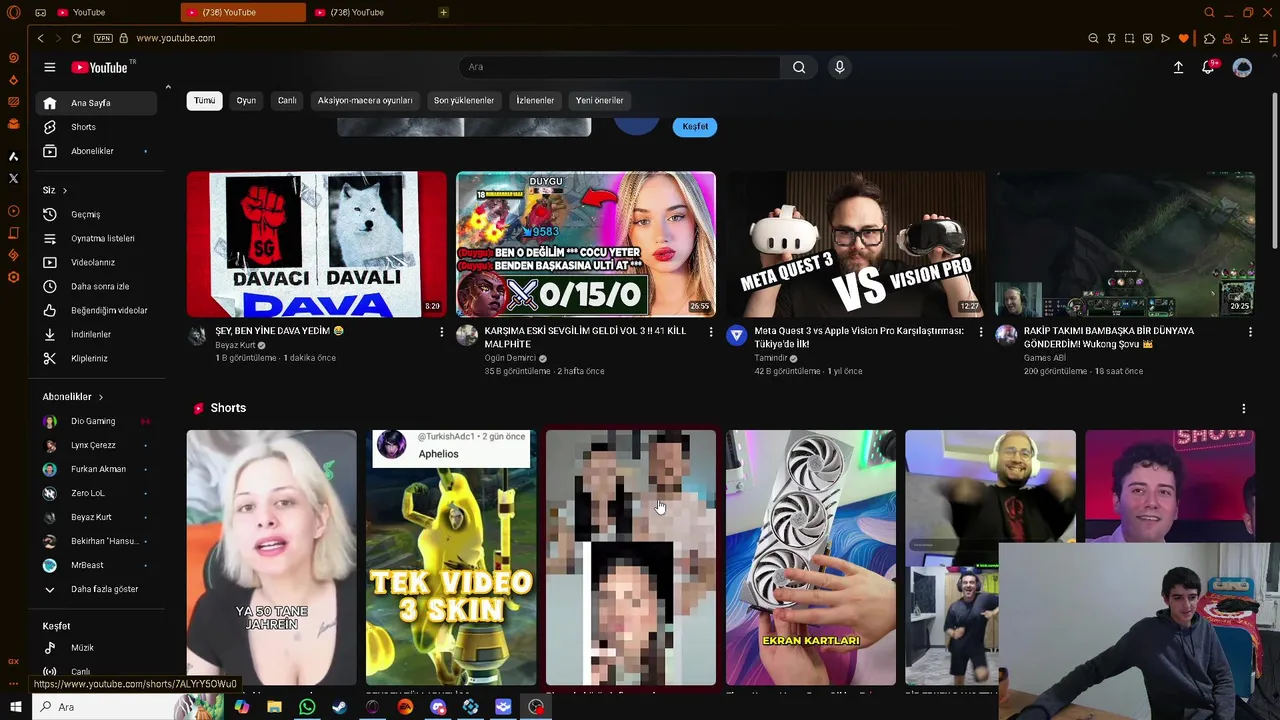
Task: Open Beğendiğim videolar link
Action: pos(96,310)
